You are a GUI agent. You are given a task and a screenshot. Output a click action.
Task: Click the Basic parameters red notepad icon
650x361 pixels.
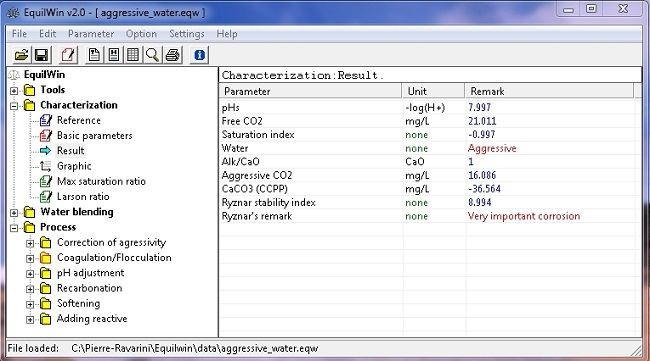(x=46, y=136)
